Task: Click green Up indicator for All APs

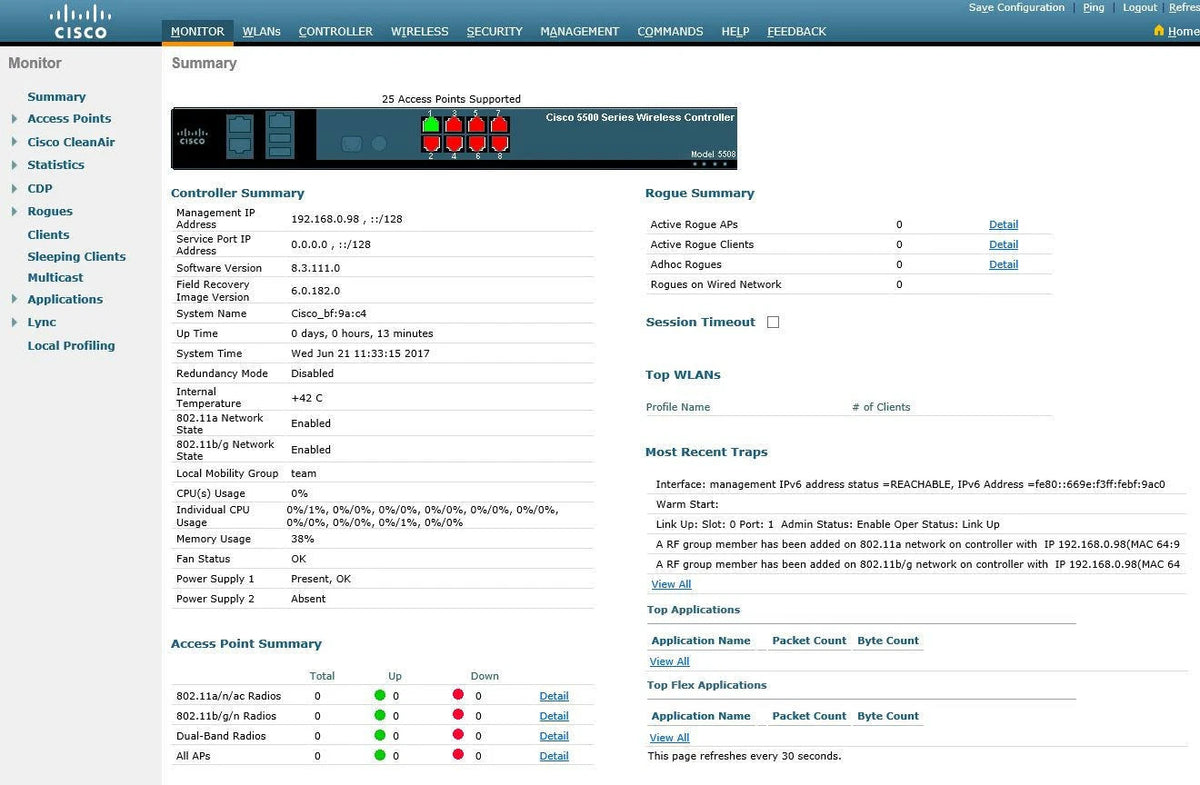Action: [380, 755]
